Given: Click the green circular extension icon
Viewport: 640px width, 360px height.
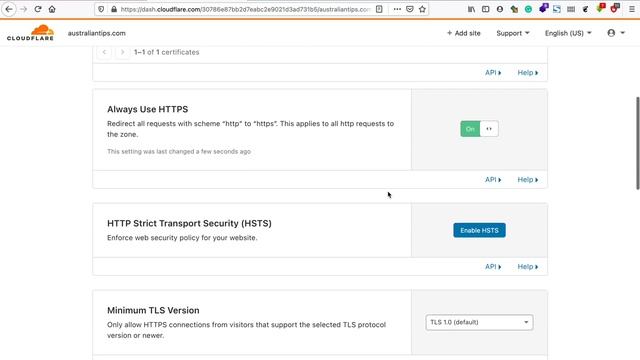Looking at the screenshot, I should click(x=528, y=9).
